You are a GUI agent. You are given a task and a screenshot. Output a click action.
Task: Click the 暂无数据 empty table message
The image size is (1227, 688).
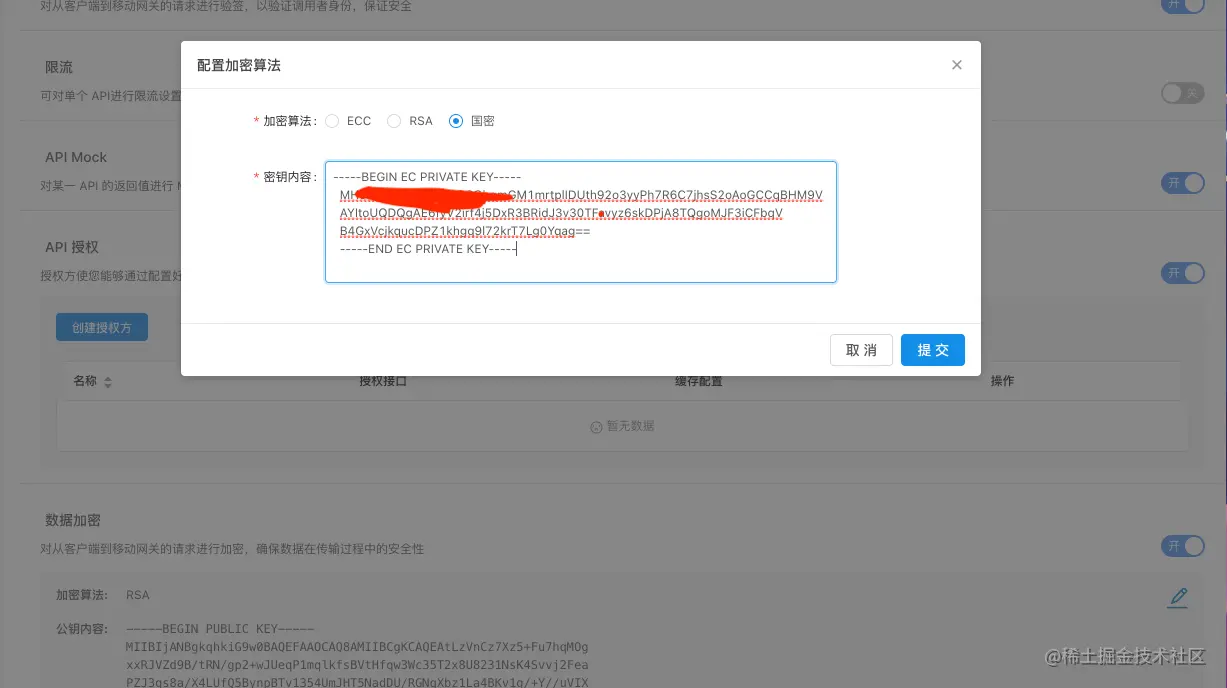(x=622, y=426)
